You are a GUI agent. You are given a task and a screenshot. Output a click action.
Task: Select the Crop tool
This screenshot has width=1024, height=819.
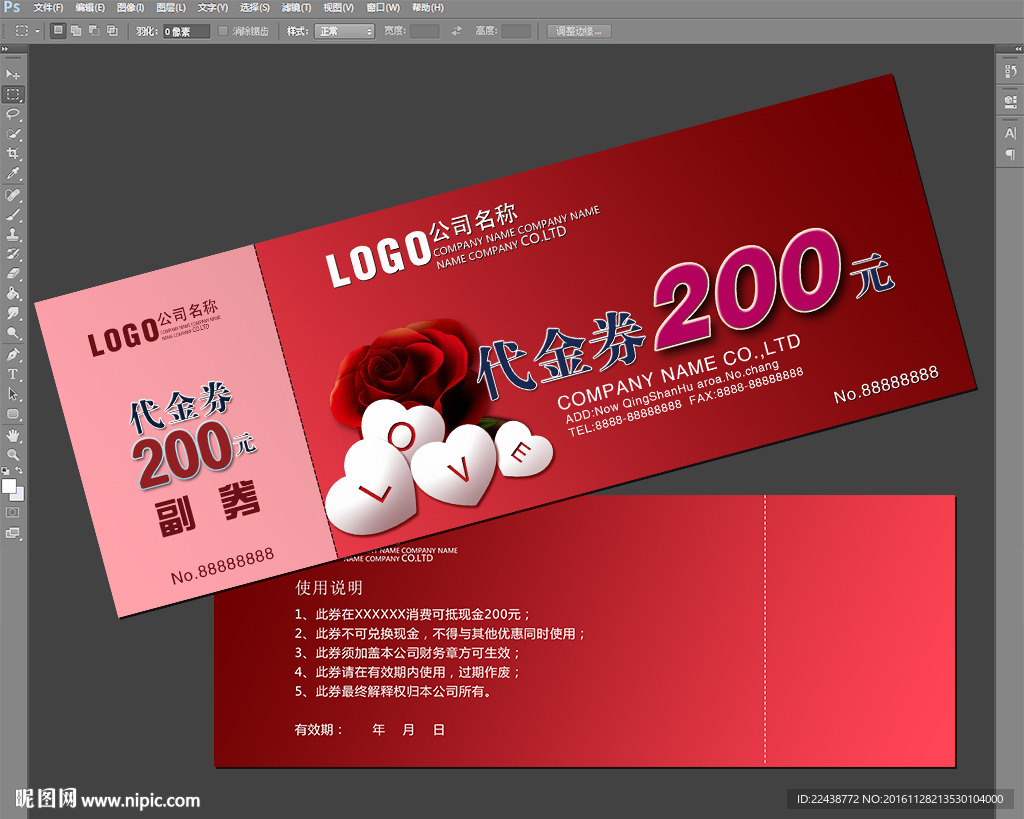12,153
